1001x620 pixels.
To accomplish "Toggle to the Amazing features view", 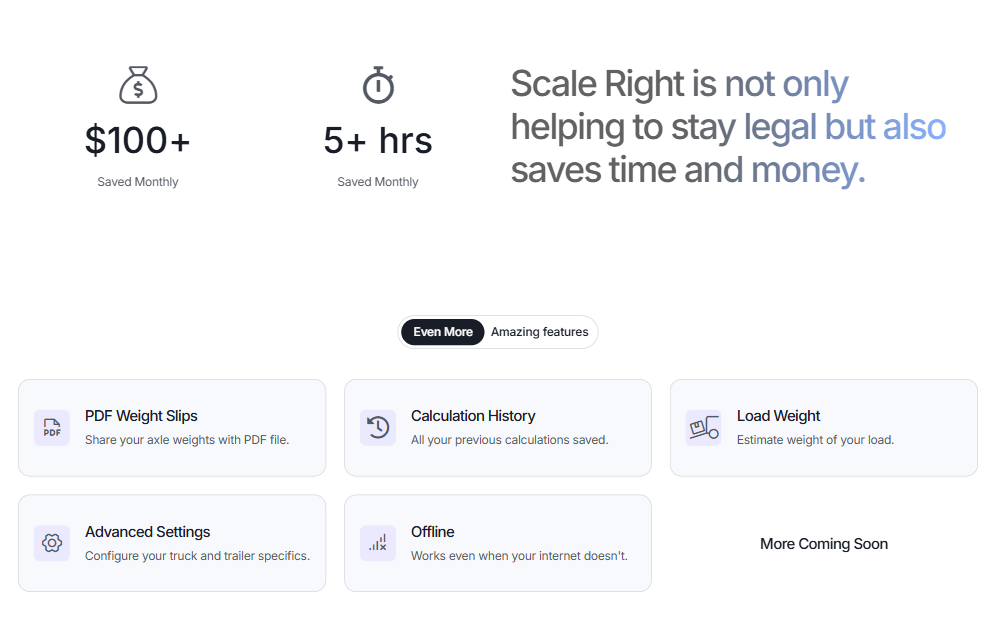I will click(539, 331).
